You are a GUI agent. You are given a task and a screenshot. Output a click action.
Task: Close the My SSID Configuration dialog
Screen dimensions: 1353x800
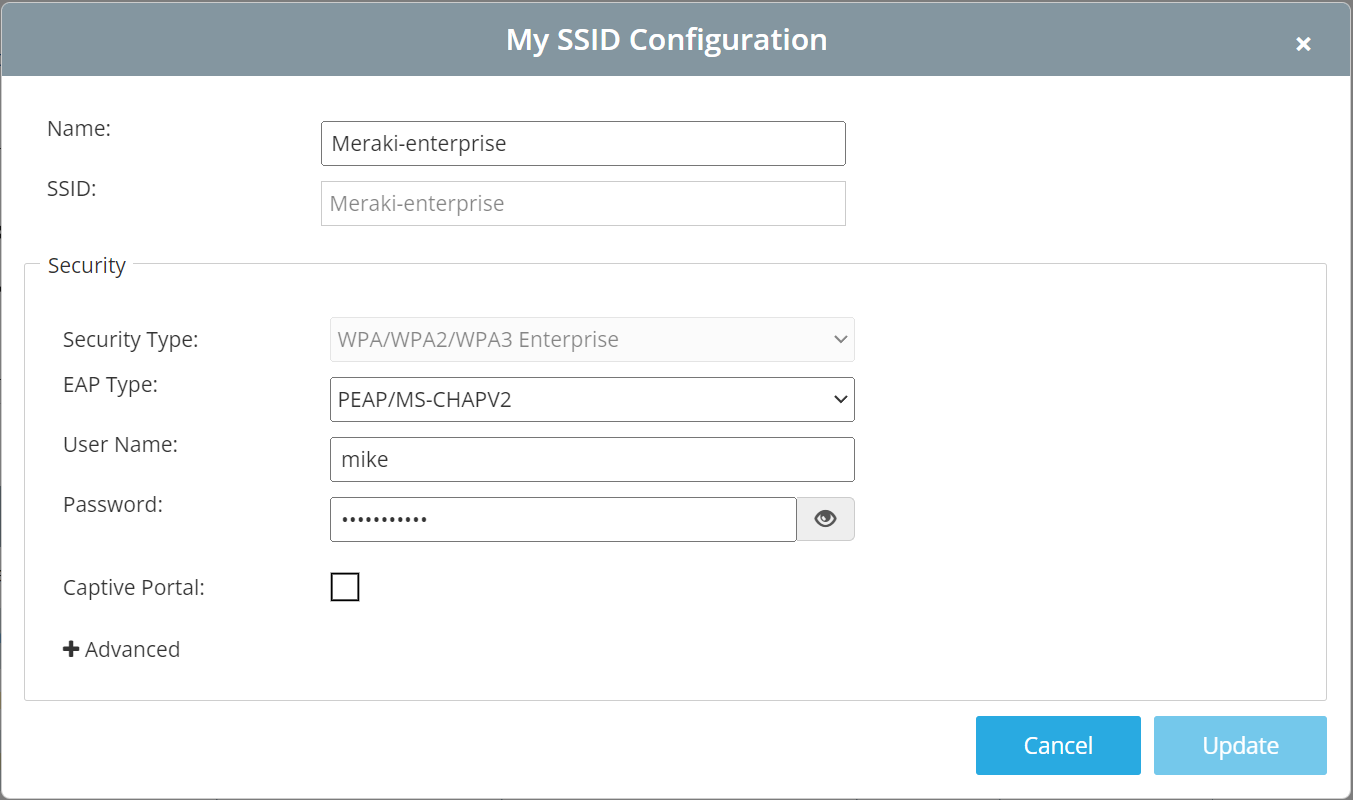[1303, 43]
